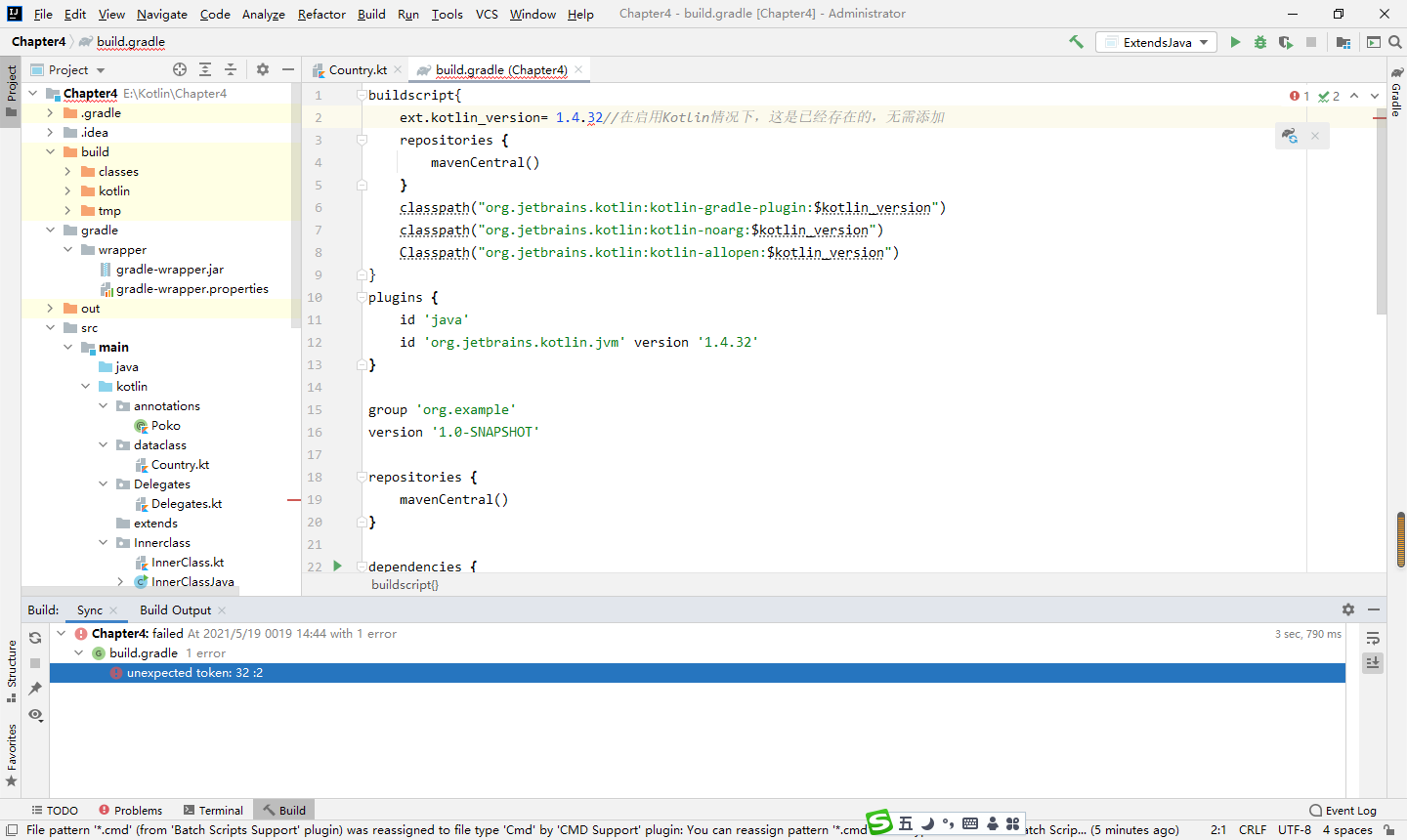This screenshot has width=1407, height=840.
Task: Click the Sogou input method tray icon
Action: (x=880, y=821)
